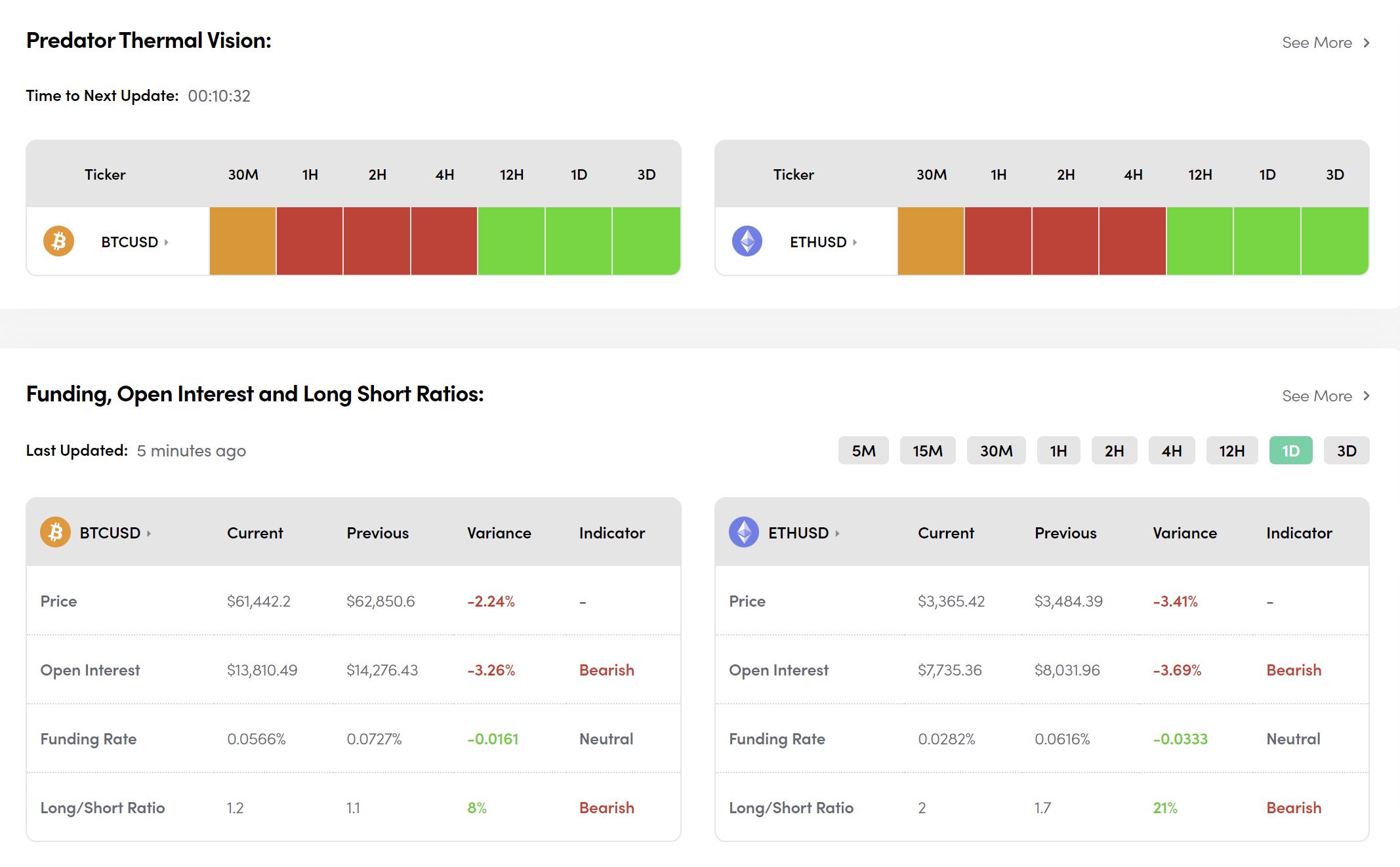Click the Bitcoin icon in funding table header
The width and height of the screenshot is (1400, 867).
(55, 533)
